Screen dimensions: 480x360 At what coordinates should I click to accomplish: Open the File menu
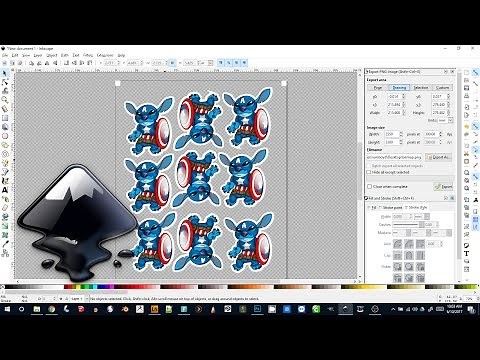[5, 55]
